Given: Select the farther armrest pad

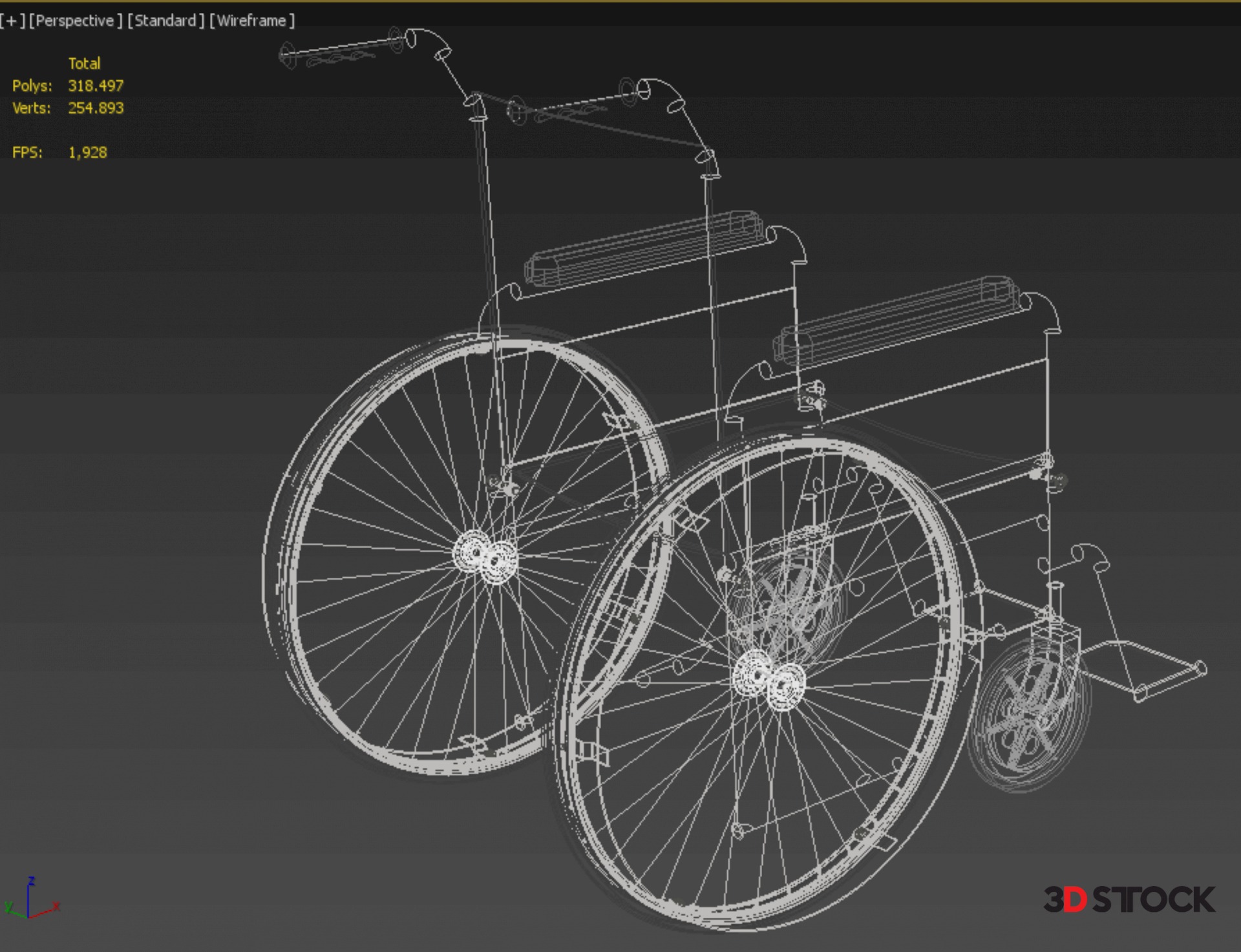Looking at the screenshot, I should pos(643,248).
